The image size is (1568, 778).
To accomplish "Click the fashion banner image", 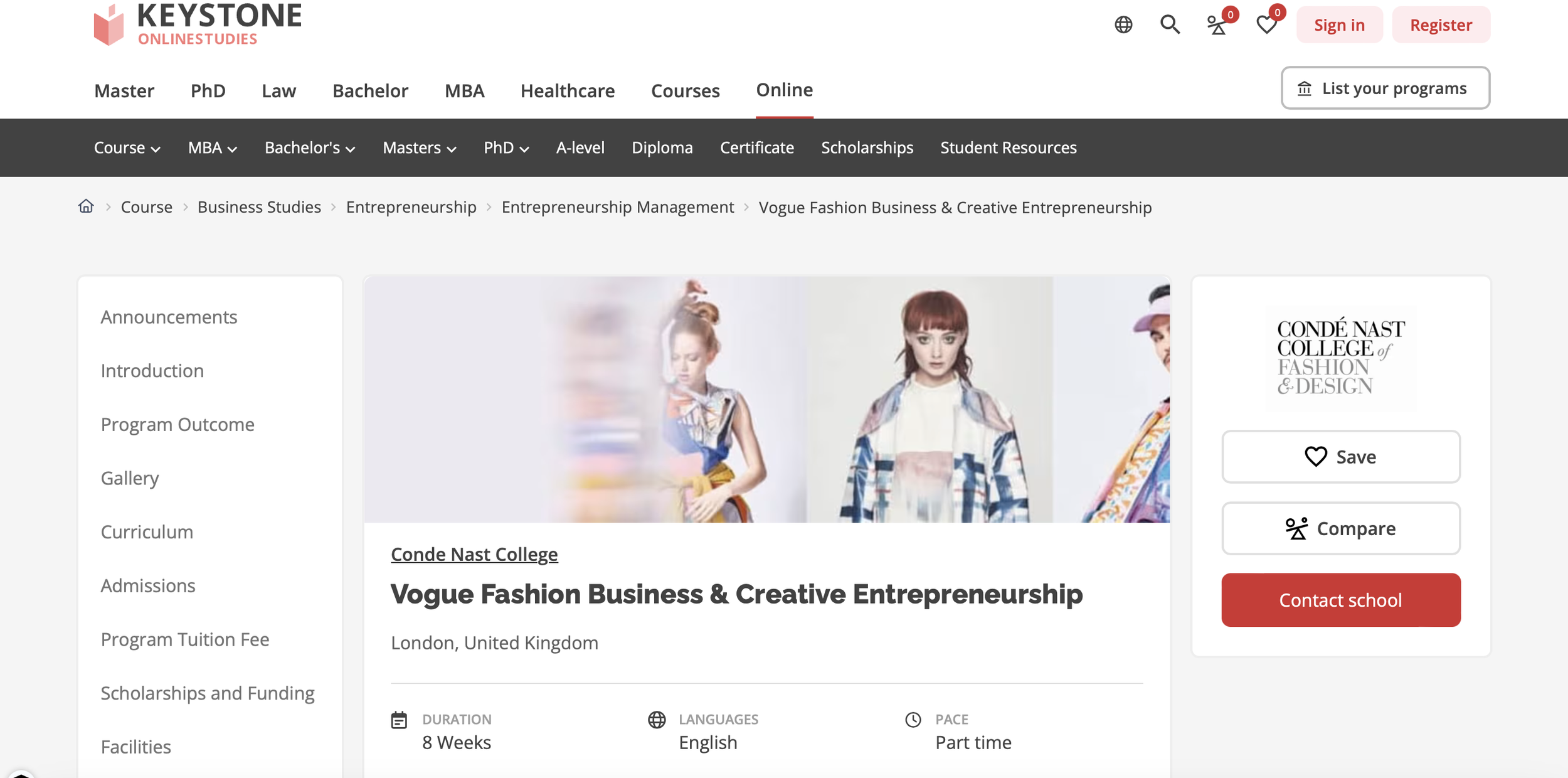I will [x=766, y=400].
